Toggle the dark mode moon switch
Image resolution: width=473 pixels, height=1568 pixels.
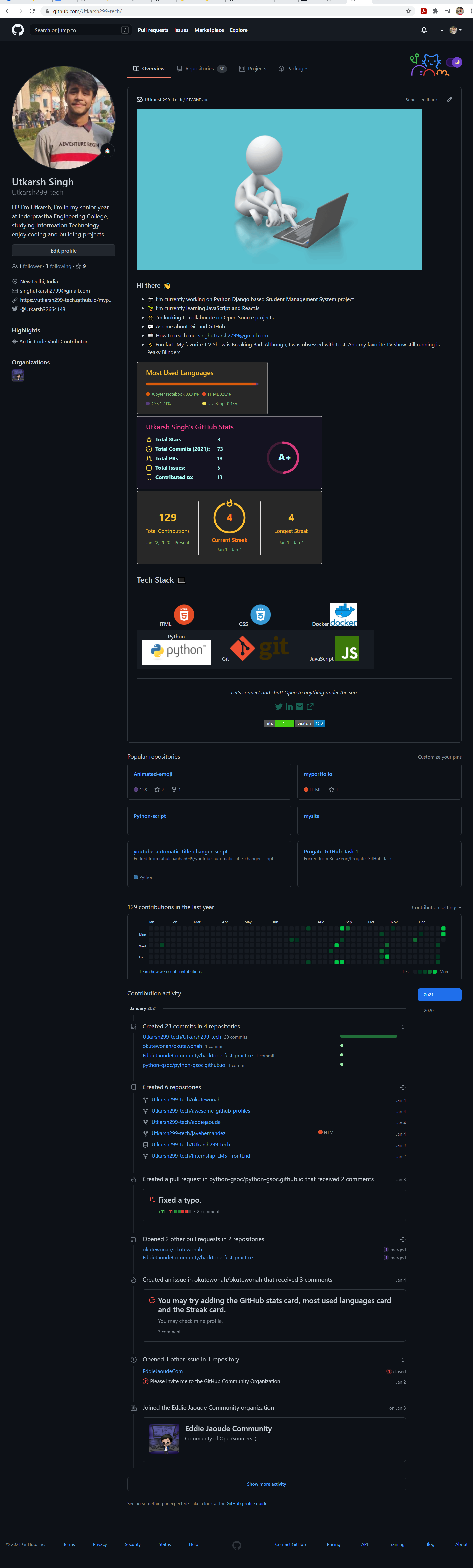pyautogui.click(x=454, y=62)
